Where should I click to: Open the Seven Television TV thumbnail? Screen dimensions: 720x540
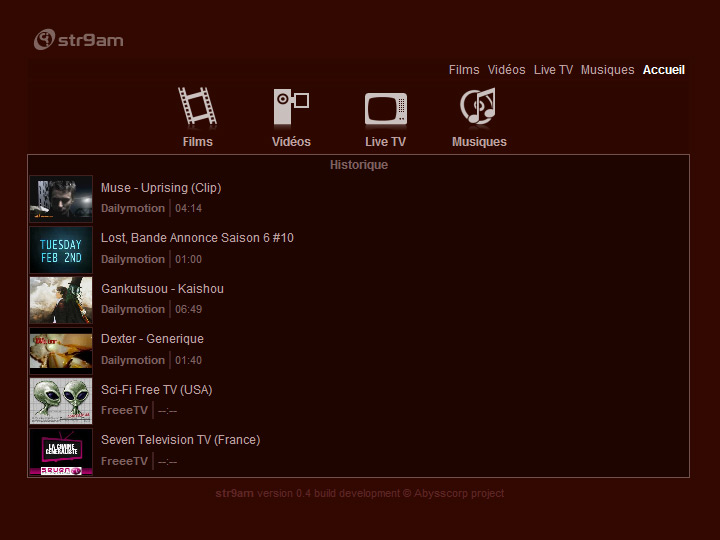(x=61, y=452)
